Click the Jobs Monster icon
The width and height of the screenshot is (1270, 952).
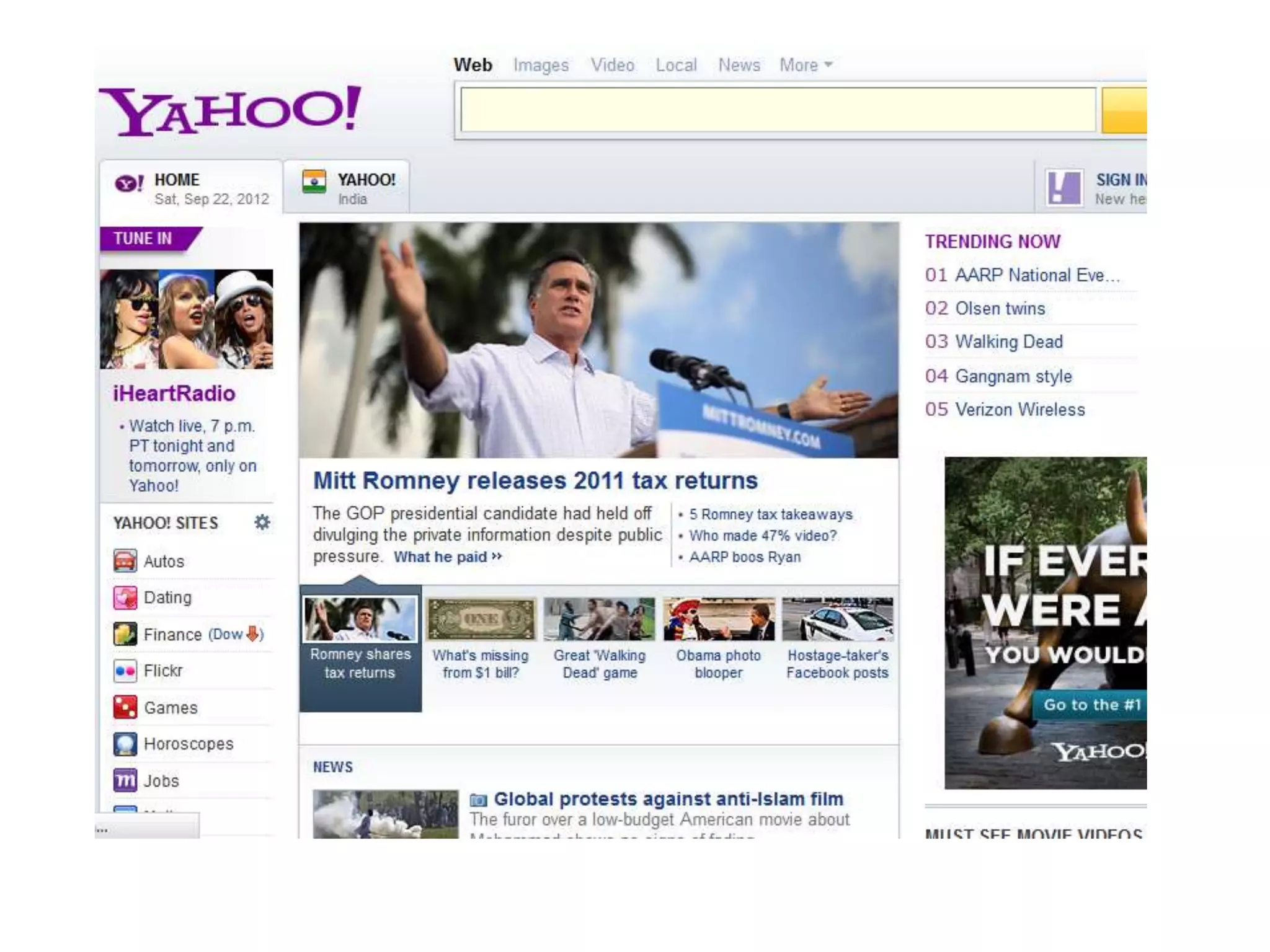coord(125,780)
